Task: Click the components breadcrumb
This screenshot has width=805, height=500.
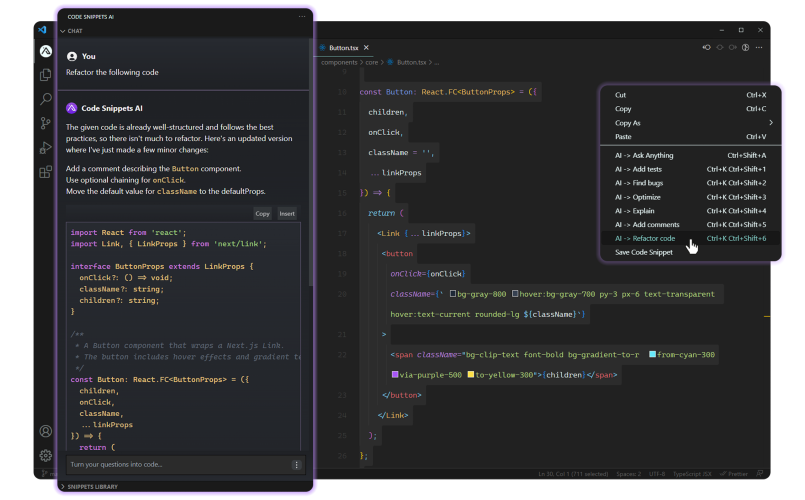Action: (x=339, y=62)
